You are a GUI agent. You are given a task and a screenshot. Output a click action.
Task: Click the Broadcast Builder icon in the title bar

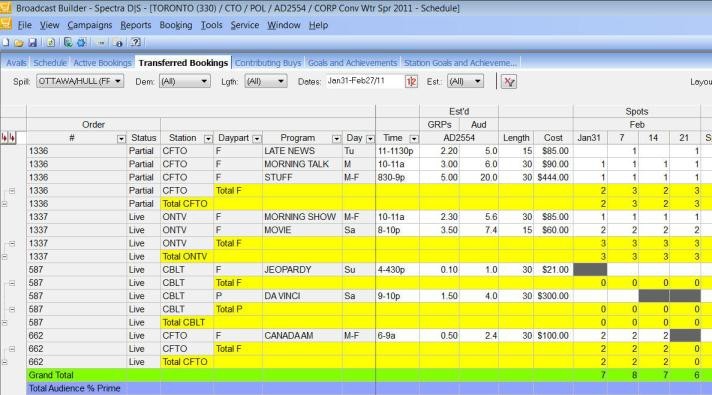(5, 8)
